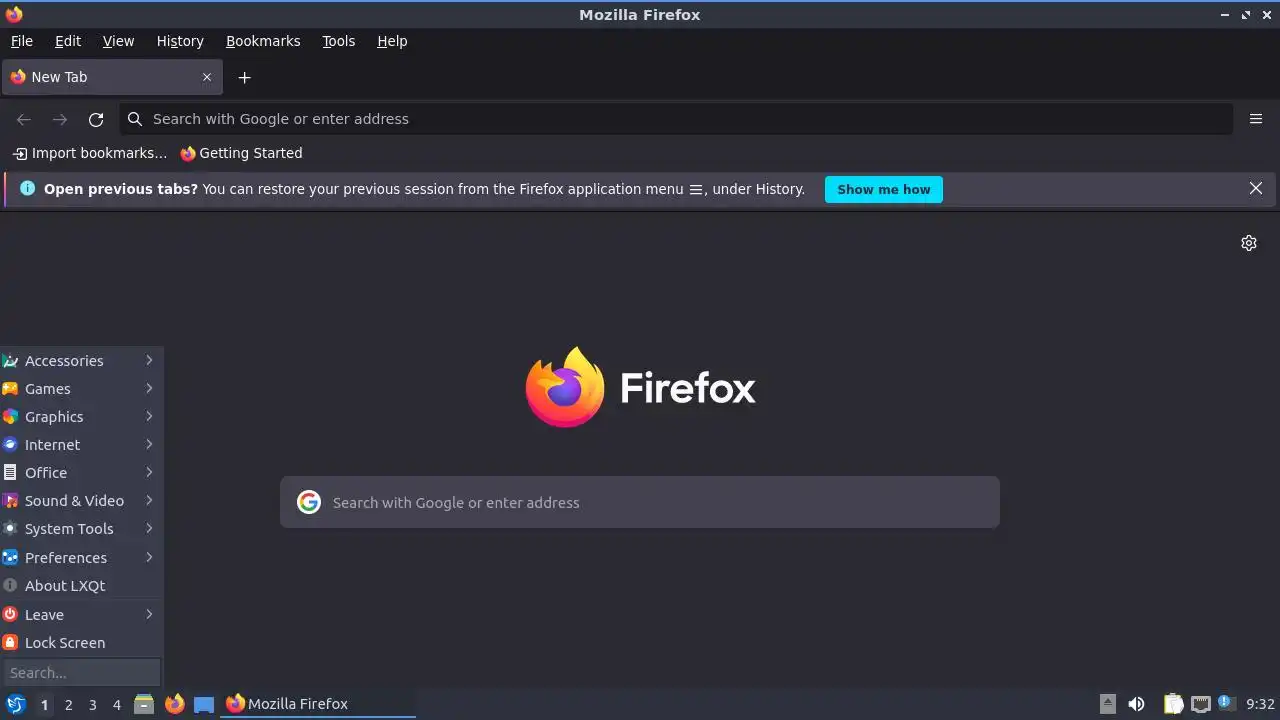
Task: Open new tab page personalize gear
Action: tap(1249, 243)
